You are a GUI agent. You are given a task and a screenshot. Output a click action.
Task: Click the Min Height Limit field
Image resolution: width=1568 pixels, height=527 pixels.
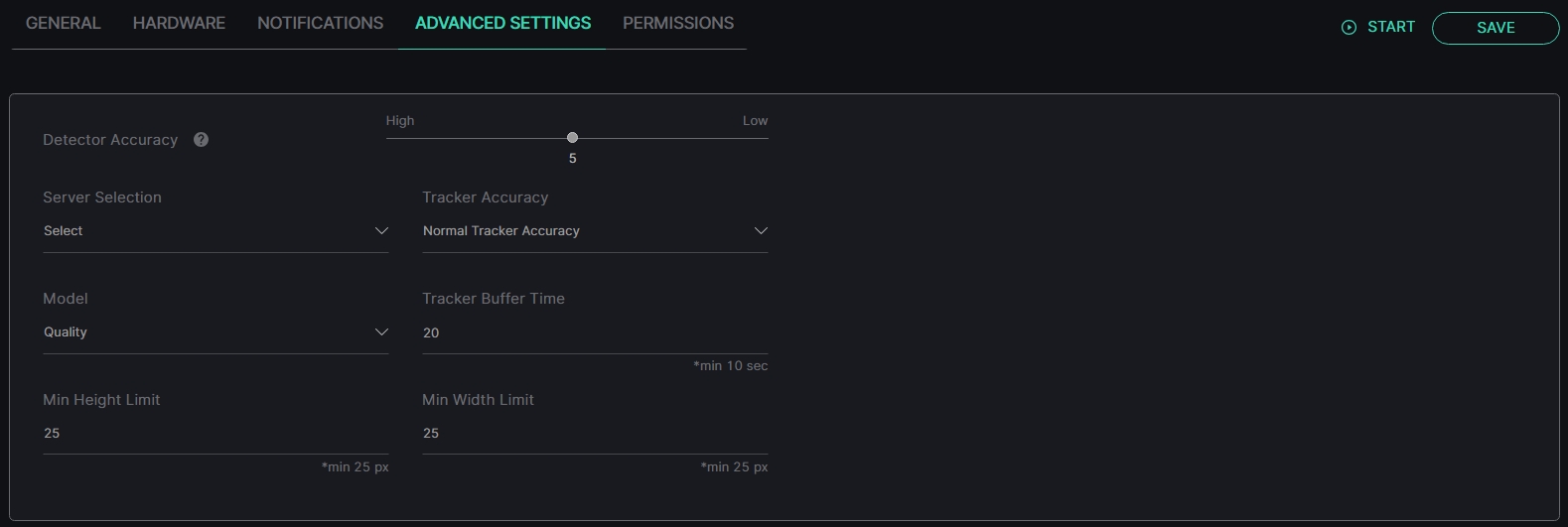click(215, 434)
